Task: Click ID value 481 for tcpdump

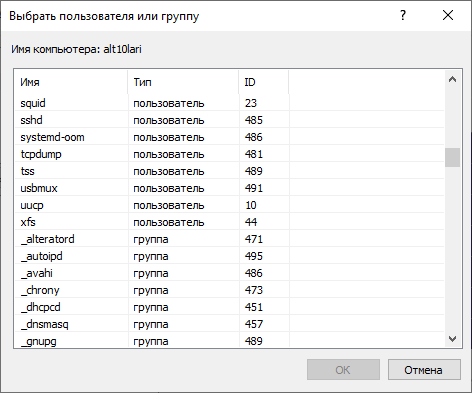Action: [254, 154]
